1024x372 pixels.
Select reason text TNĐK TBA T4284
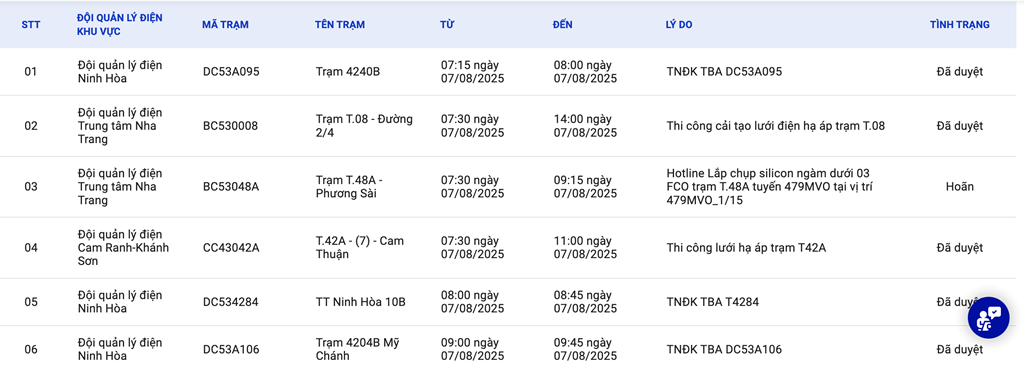click(x=712, y=302)
